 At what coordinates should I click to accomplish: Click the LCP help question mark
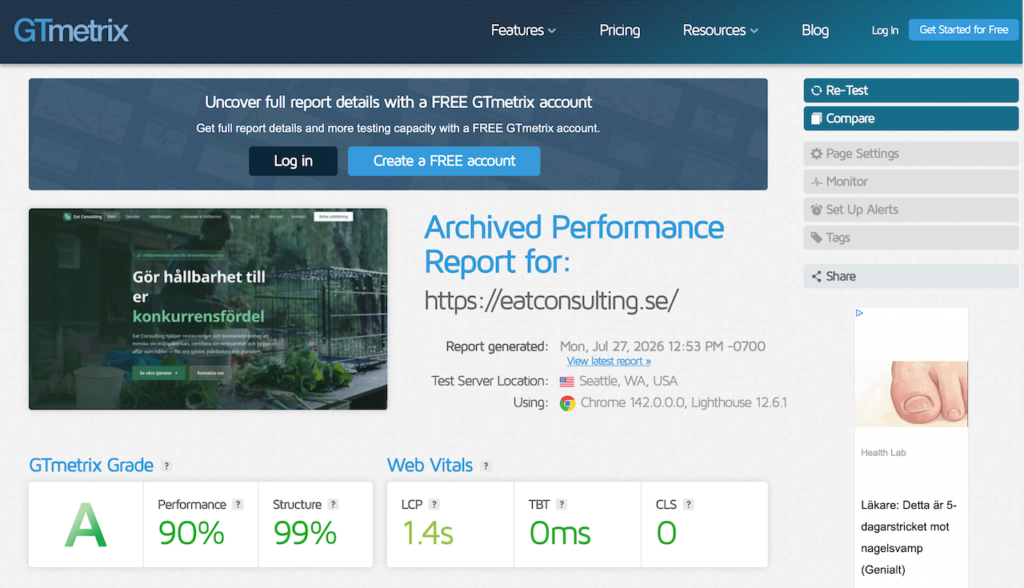434,504
